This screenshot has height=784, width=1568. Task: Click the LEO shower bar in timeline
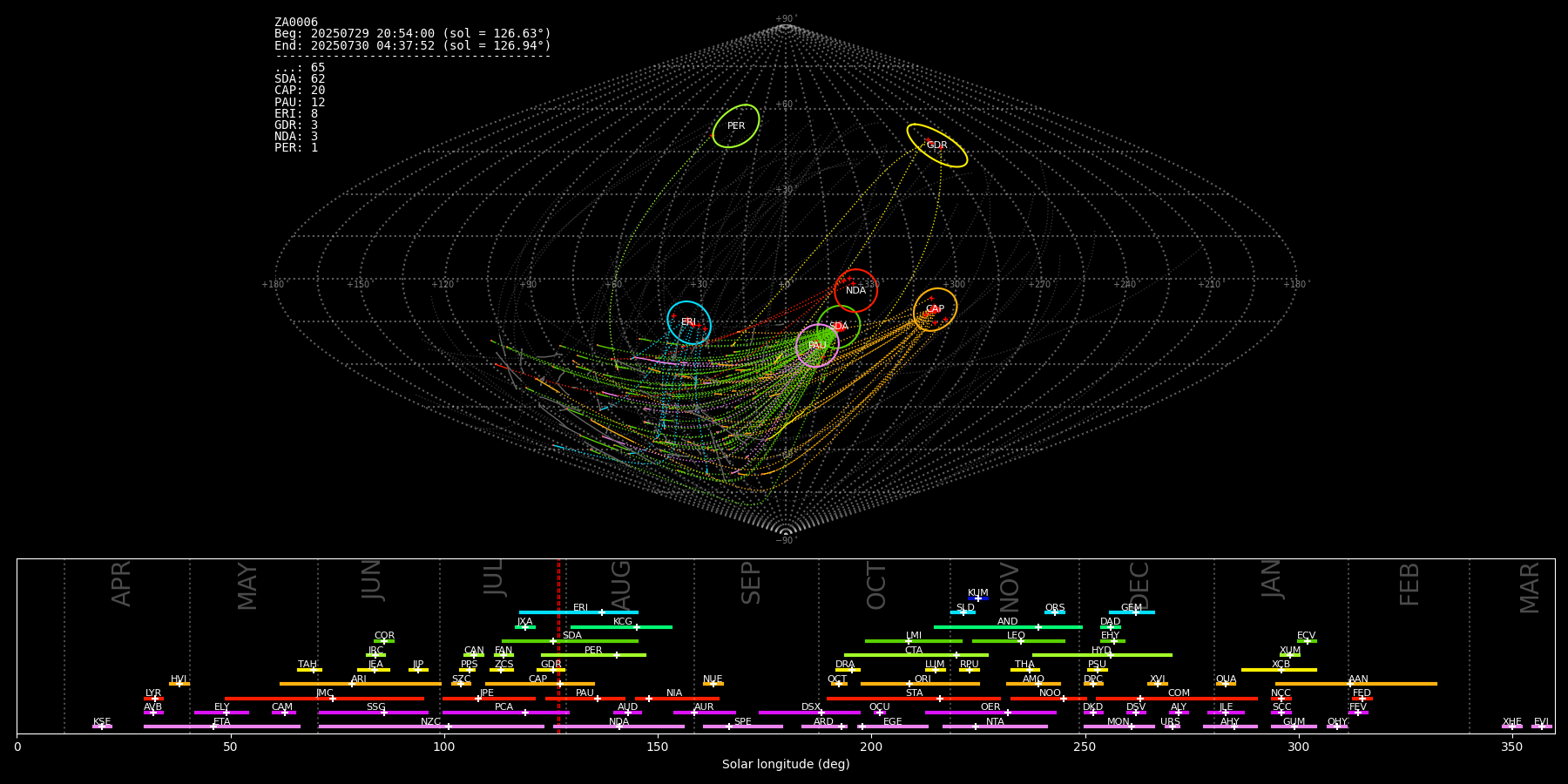click(x=1018, y=641)
